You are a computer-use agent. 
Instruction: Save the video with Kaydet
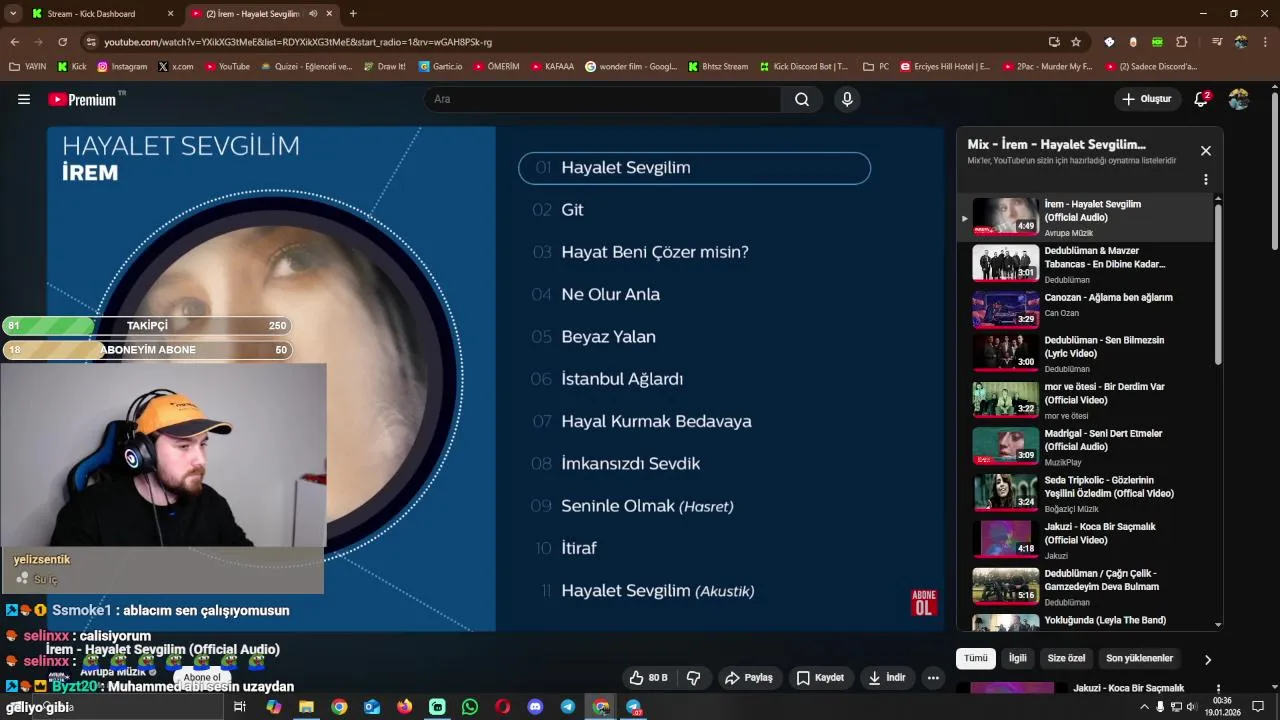pyautogui.click(x=820, y=678)
